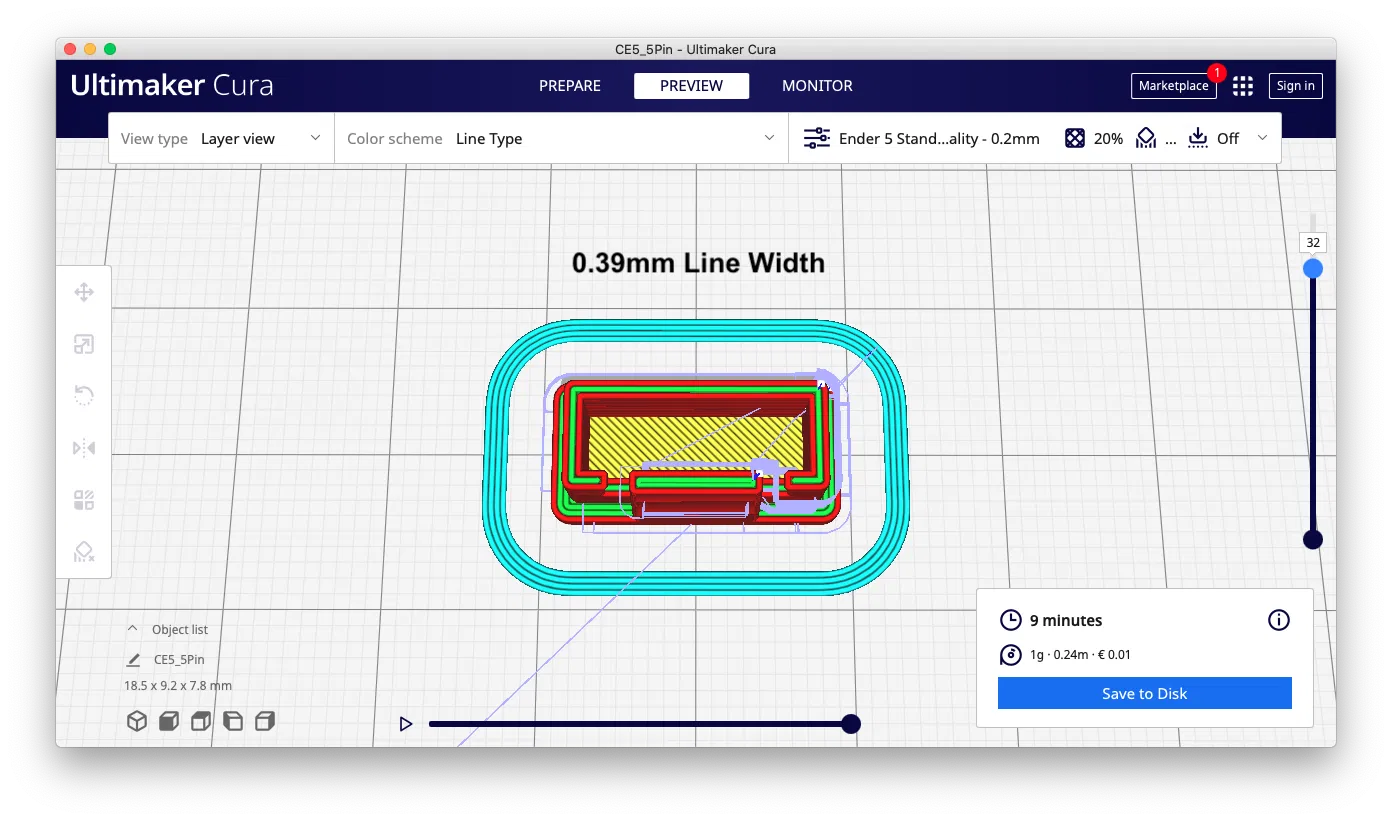
Task: Click the top layer slider handle
Action: [x=1313, y=268]
